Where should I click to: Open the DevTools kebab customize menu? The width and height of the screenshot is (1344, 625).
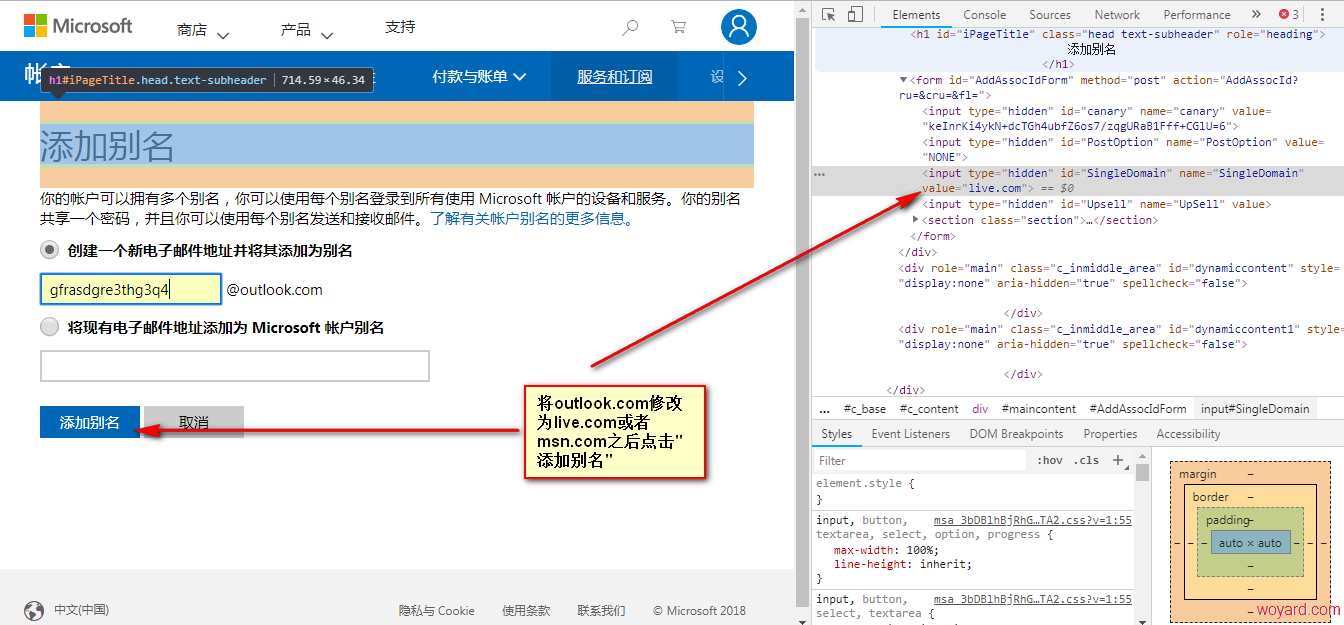[x=1322, y=14]
